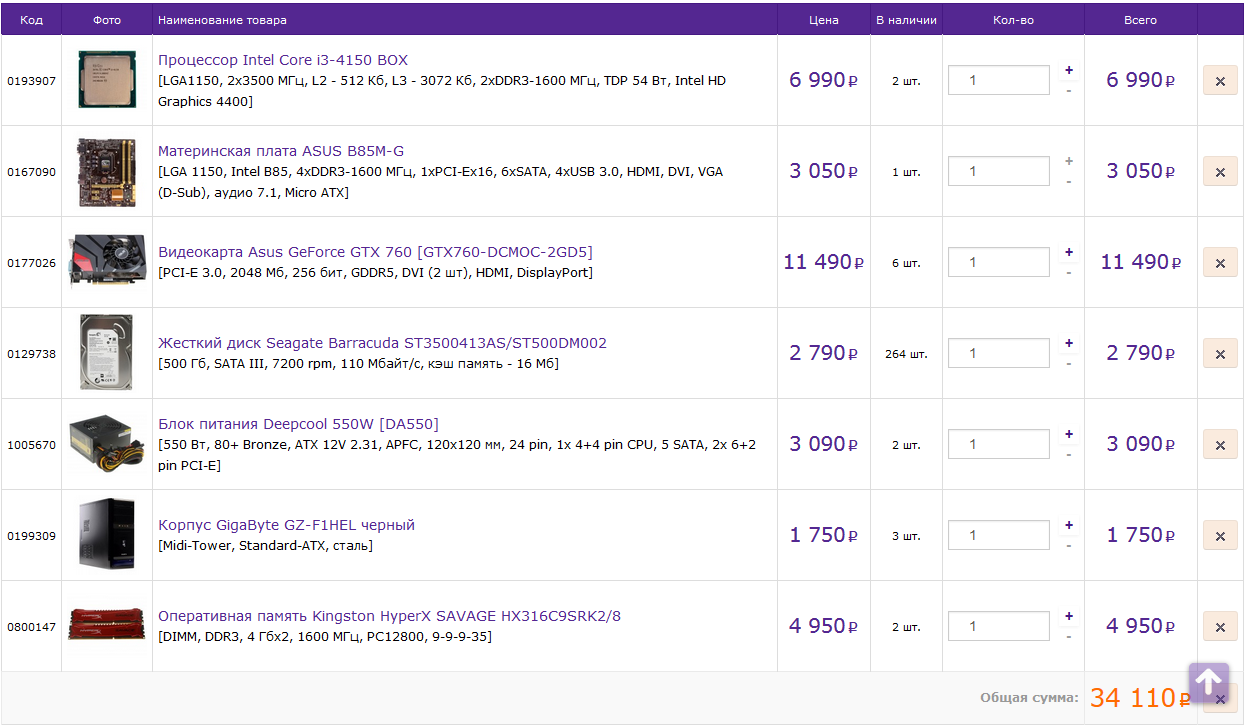Open Корпус GigaByte GZ-F1HEL product page
The height and width of the screenshot is (727, 1245).
pyautogui.click(x=286, y=525)
